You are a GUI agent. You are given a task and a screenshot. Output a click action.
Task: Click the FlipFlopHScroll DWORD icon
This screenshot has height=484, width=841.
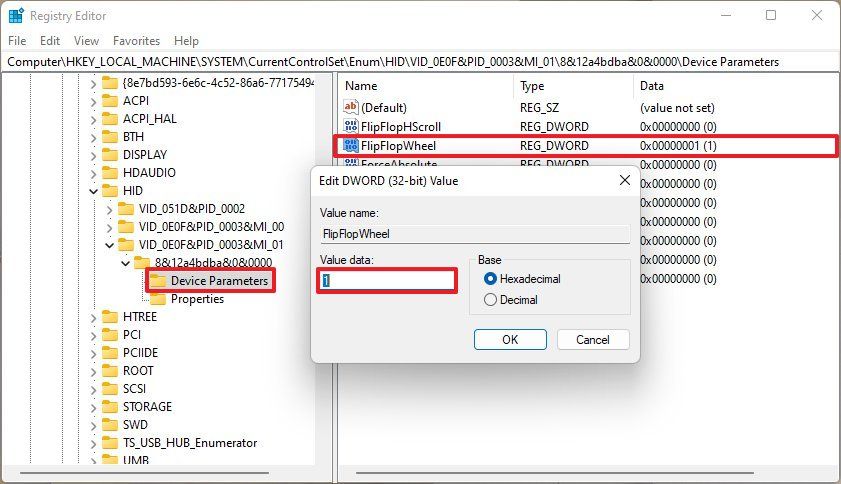point(351,127)
